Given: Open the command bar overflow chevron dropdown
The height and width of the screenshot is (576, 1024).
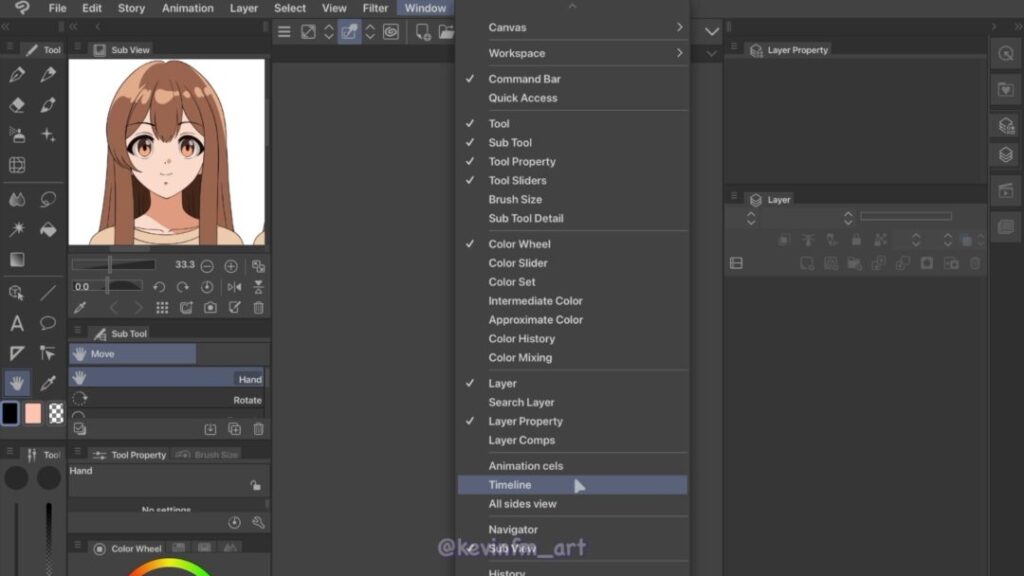Looking at the screenshot, I should click(712, 32).
